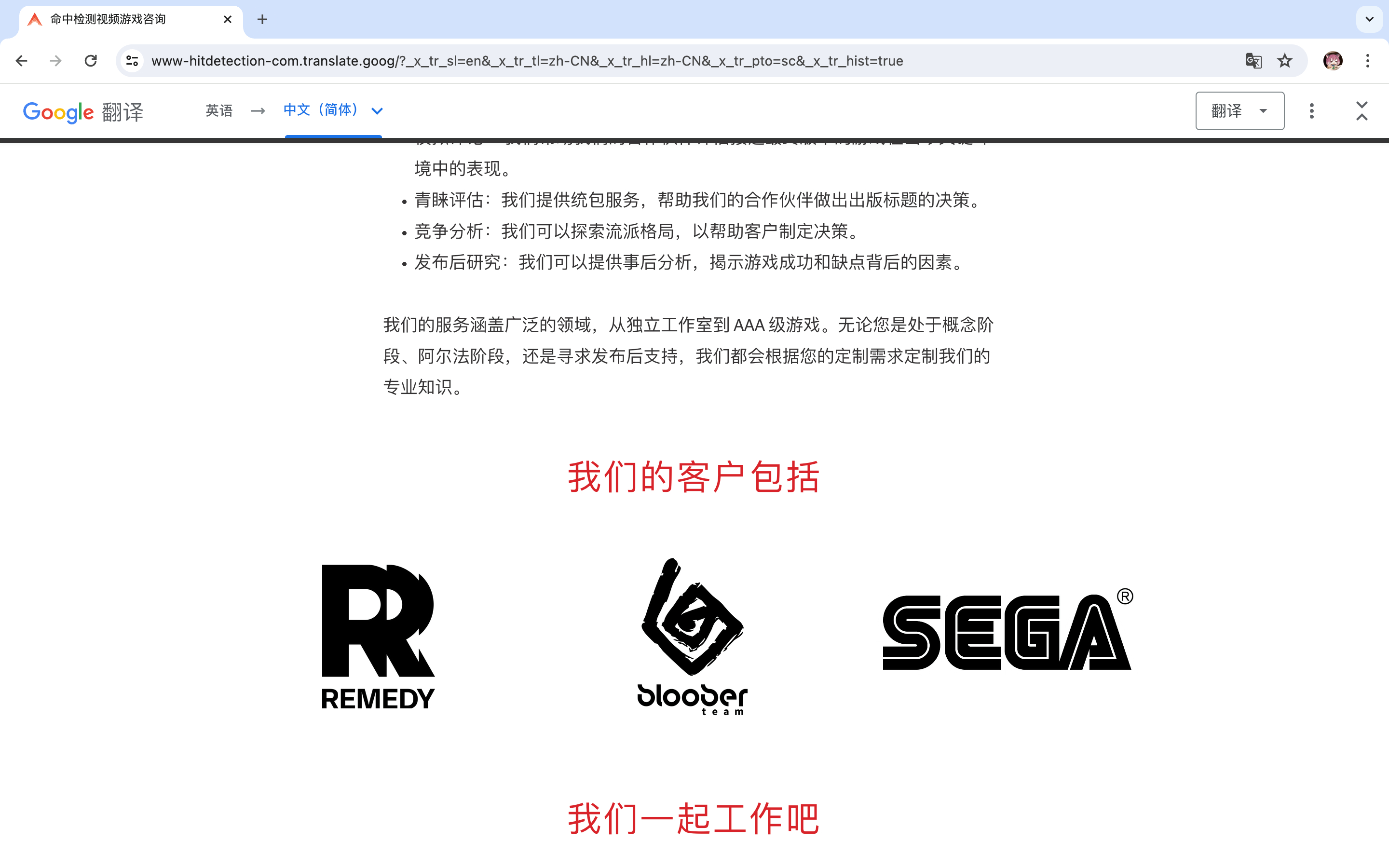
Task: Click the browser forward arrow
Action: [x=55, y=61]
